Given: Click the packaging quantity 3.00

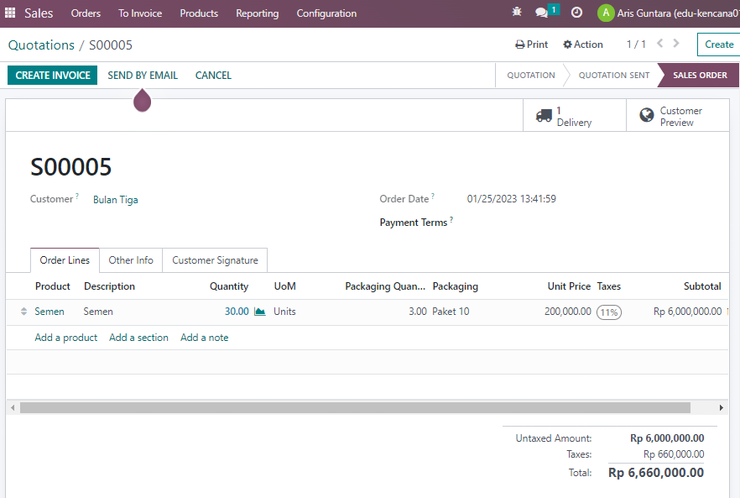Looking at the screenshot, I should (417, 312).
